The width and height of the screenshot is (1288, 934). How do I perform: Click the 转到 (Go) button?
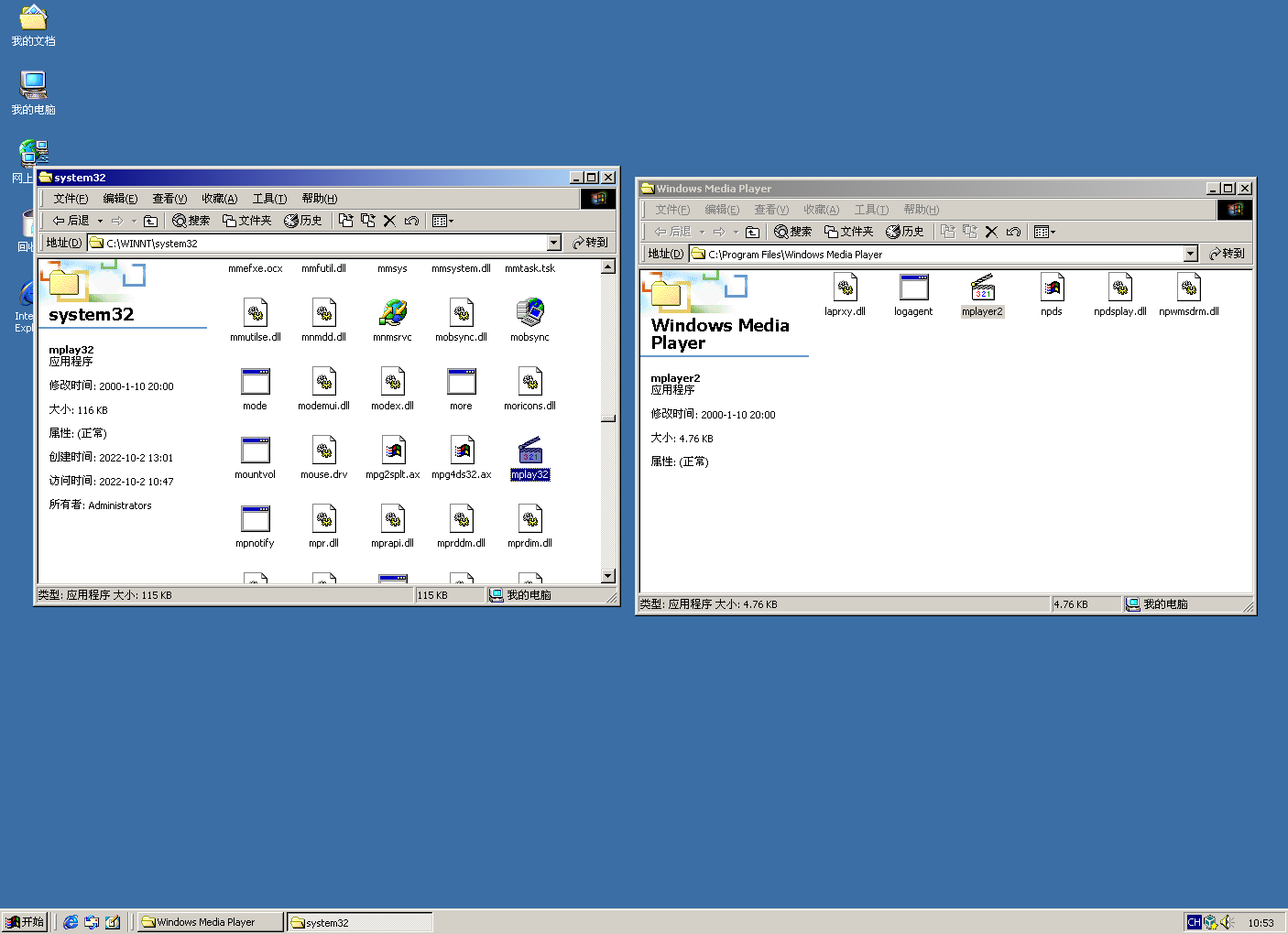[x=590, y=242]
